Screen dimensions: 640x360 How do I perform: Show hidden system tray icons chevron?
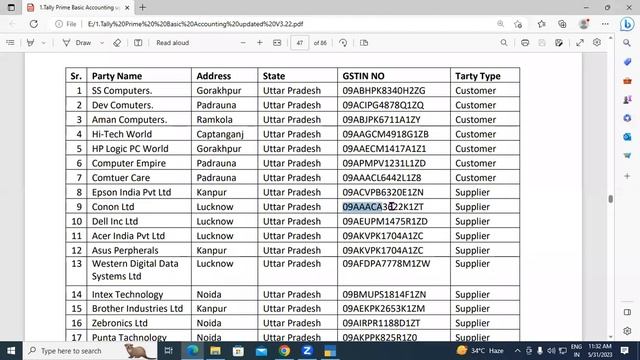coord(518,351)
